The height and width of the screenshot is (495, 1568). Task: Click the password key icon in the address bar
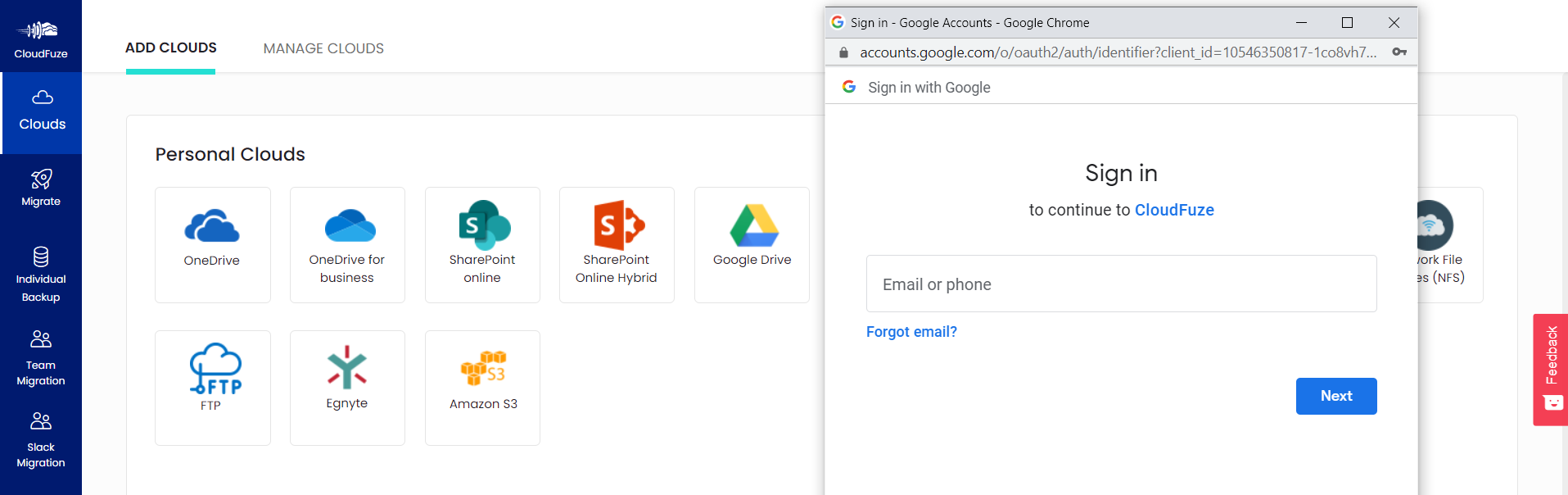point(1399,52)
